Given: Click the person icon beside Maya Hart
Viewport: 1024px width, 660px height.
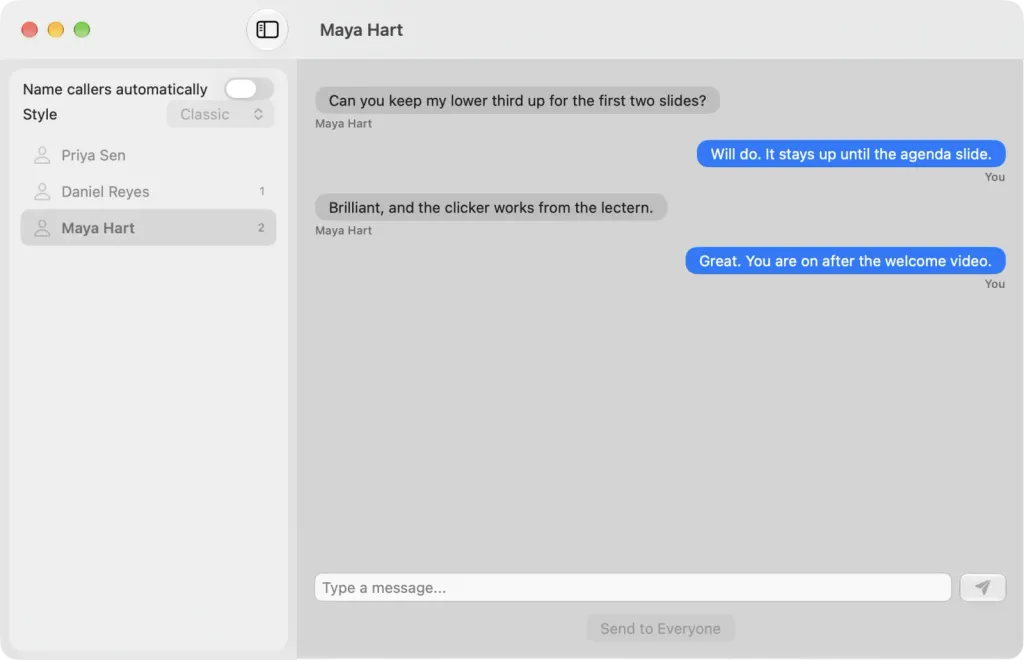Looking at the screenshot, I should 42,228.
